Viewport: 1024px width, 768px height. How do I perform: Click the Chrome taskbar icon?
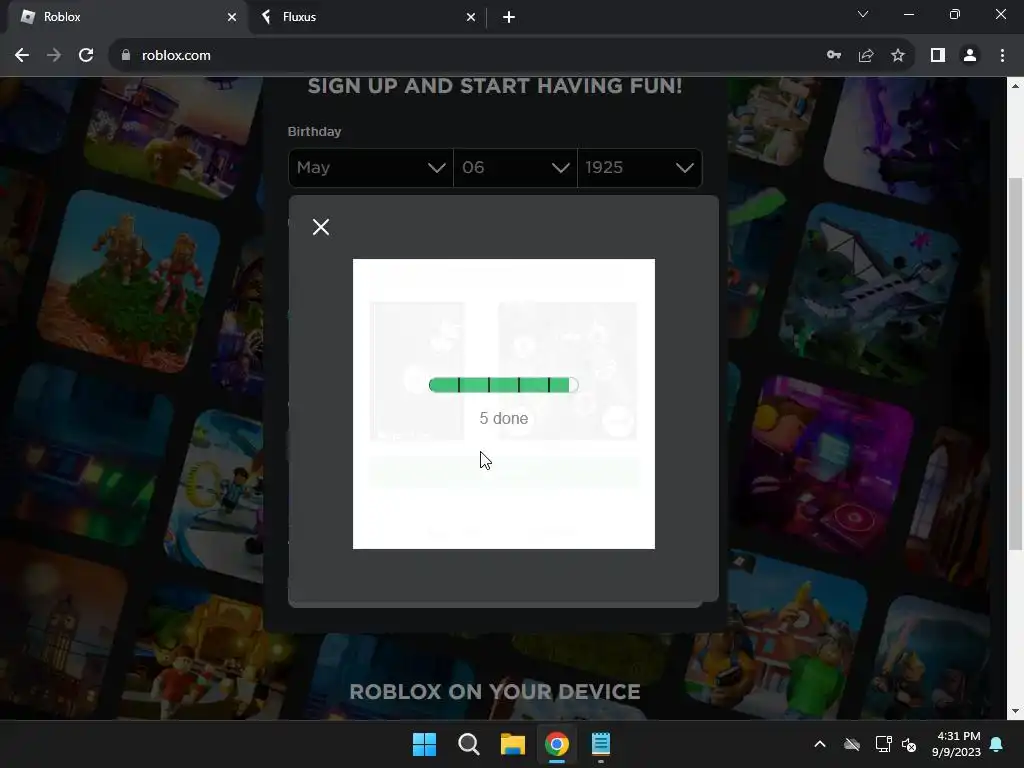point(556,744)
